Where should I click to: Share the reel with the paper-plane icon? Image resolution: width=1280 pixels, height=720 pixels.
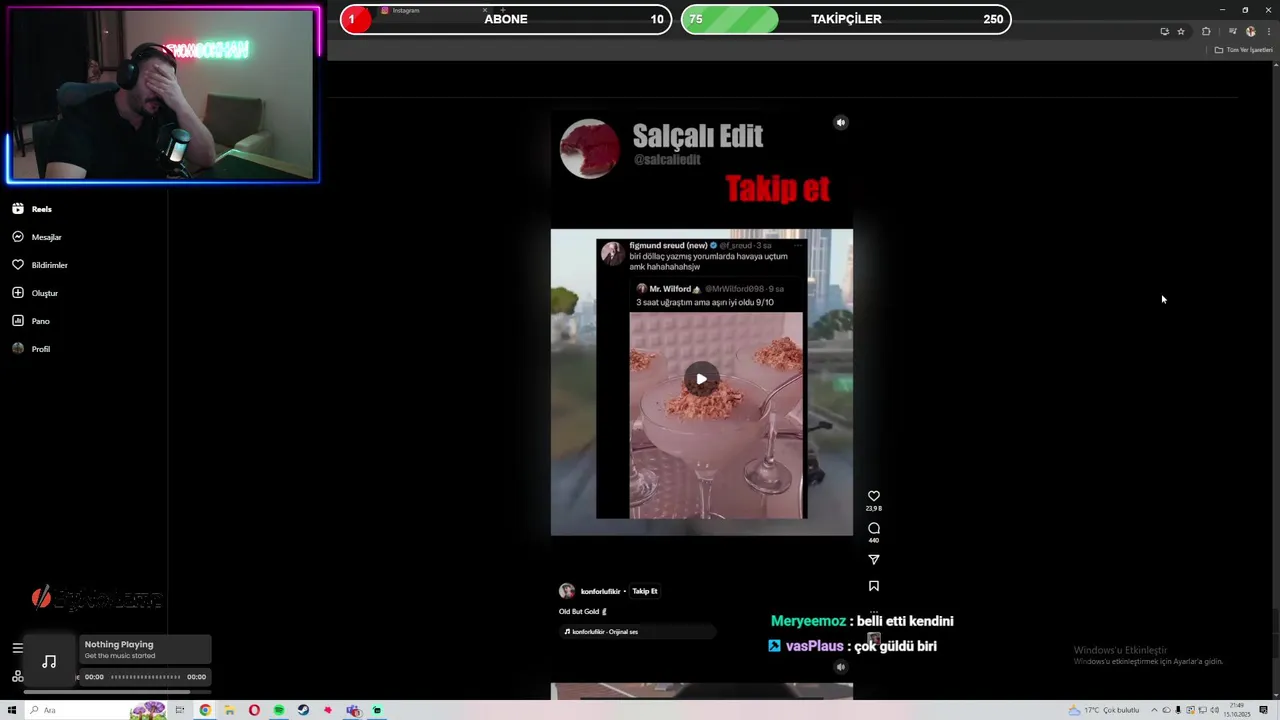[x=874, y=560]
